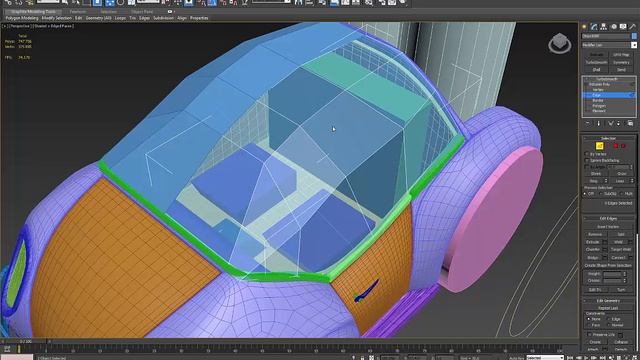
Task: Select Constraints Edge radio button
Action: tap(609, 319)
